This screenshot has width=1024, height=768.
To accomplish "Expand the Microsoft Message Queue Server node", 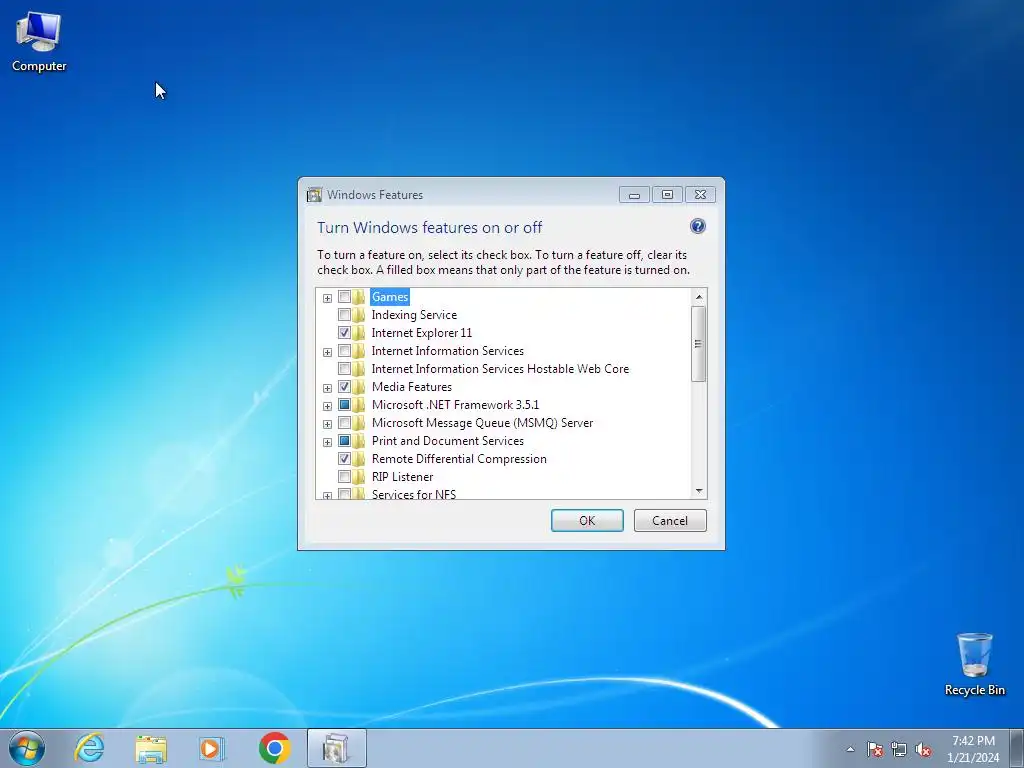I will [327, 424].
